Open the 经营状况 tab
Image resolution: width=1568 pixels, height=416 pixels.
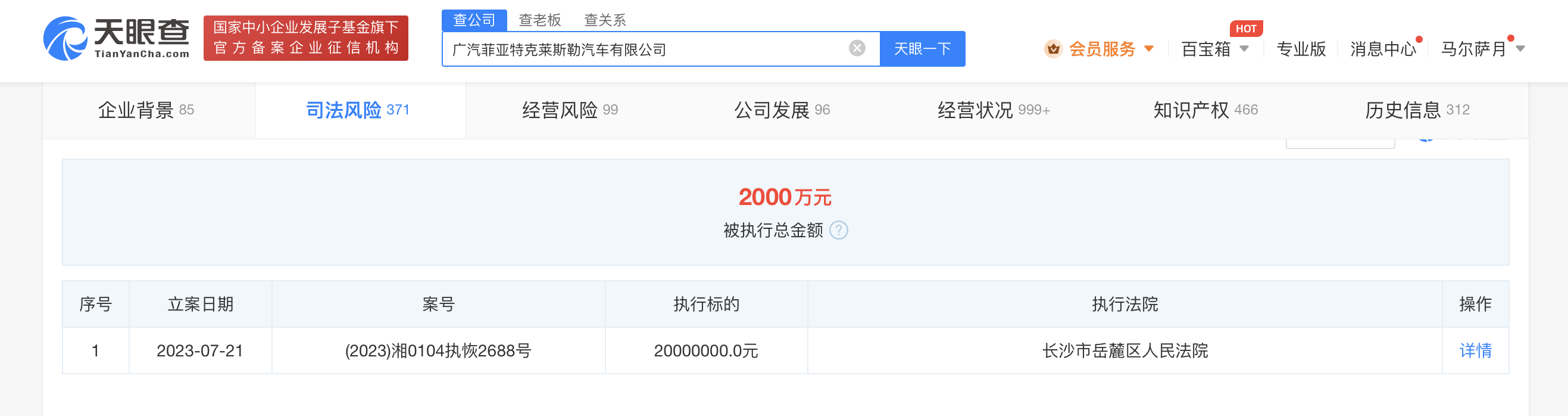(x=994, y=110)
